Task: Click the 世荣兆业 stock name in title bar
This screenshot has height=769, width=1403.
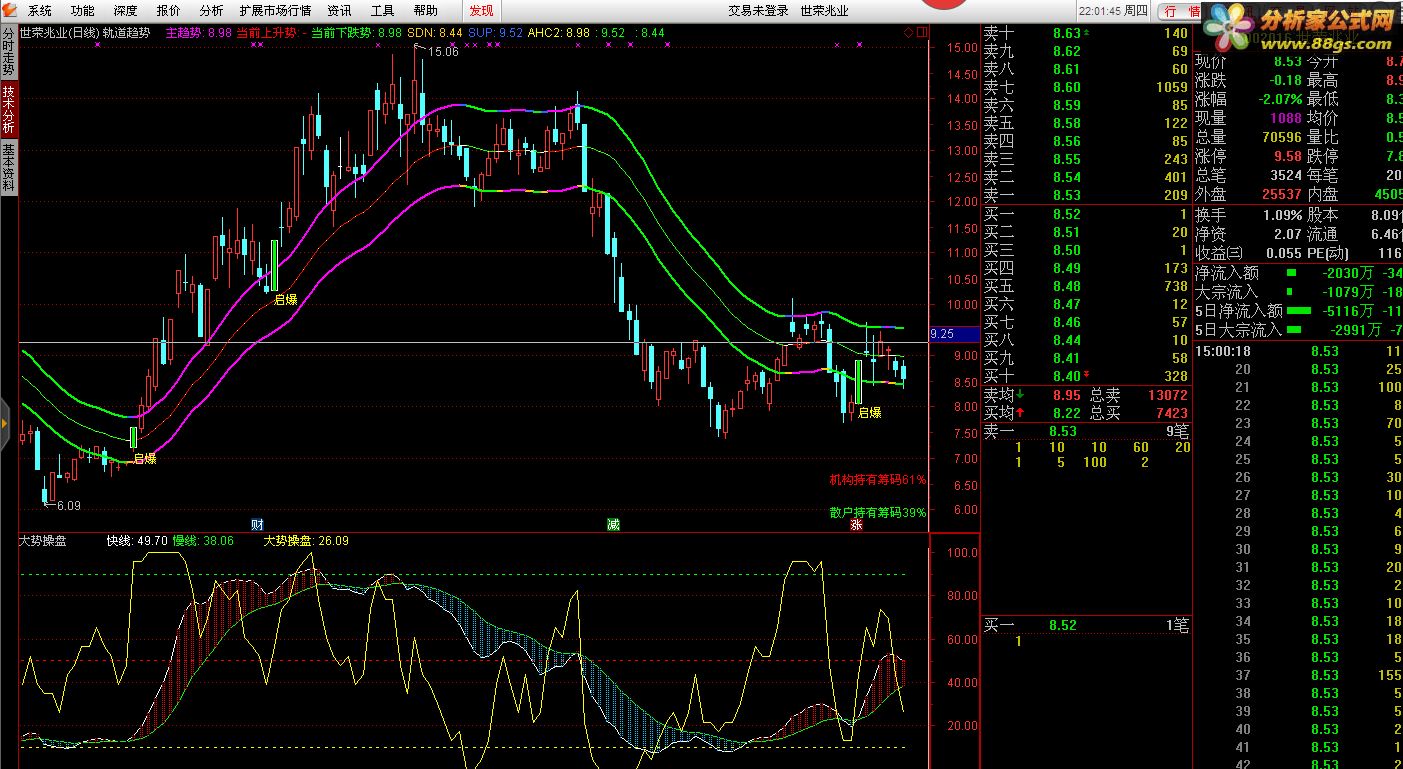Action: 825,11
